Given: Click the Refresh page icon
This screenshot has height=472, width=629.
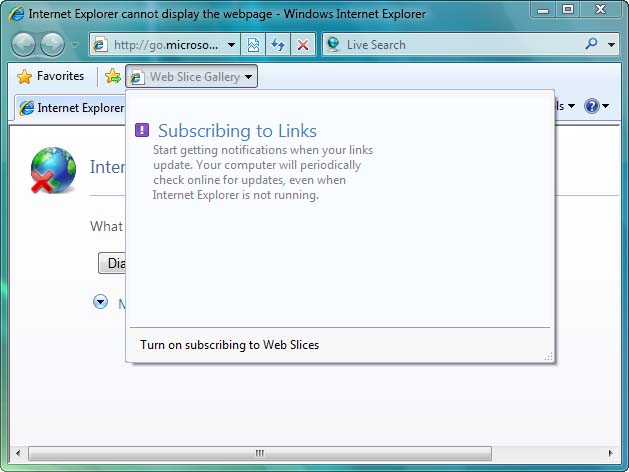Looking at the screenshot, I should click(x=277, y=45).
